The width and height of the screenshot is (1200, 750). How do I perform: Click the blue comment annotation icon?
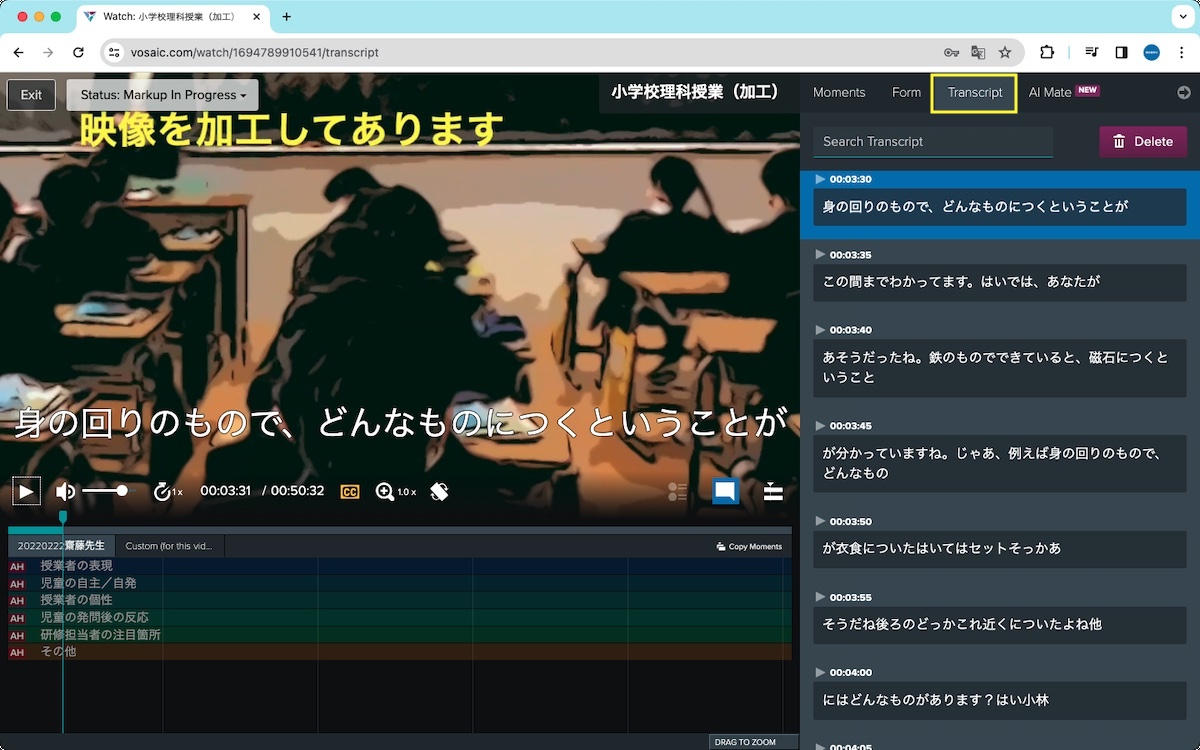point(725,491)
